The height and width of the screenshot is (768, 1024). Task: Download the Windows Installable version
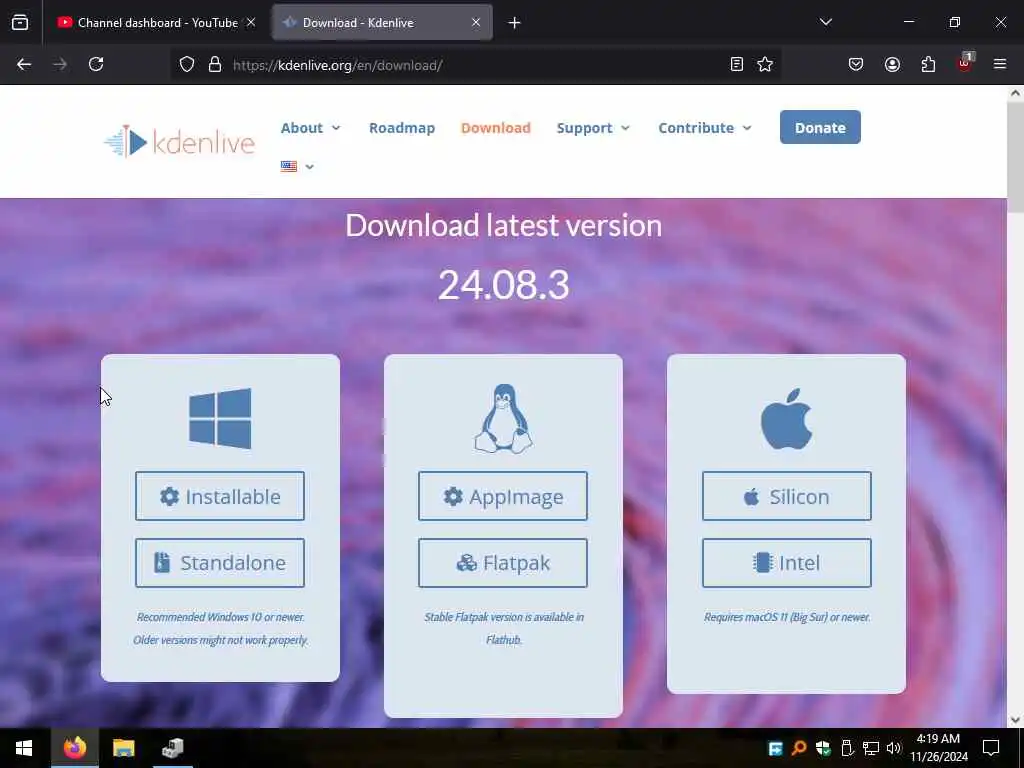point(220,496)
